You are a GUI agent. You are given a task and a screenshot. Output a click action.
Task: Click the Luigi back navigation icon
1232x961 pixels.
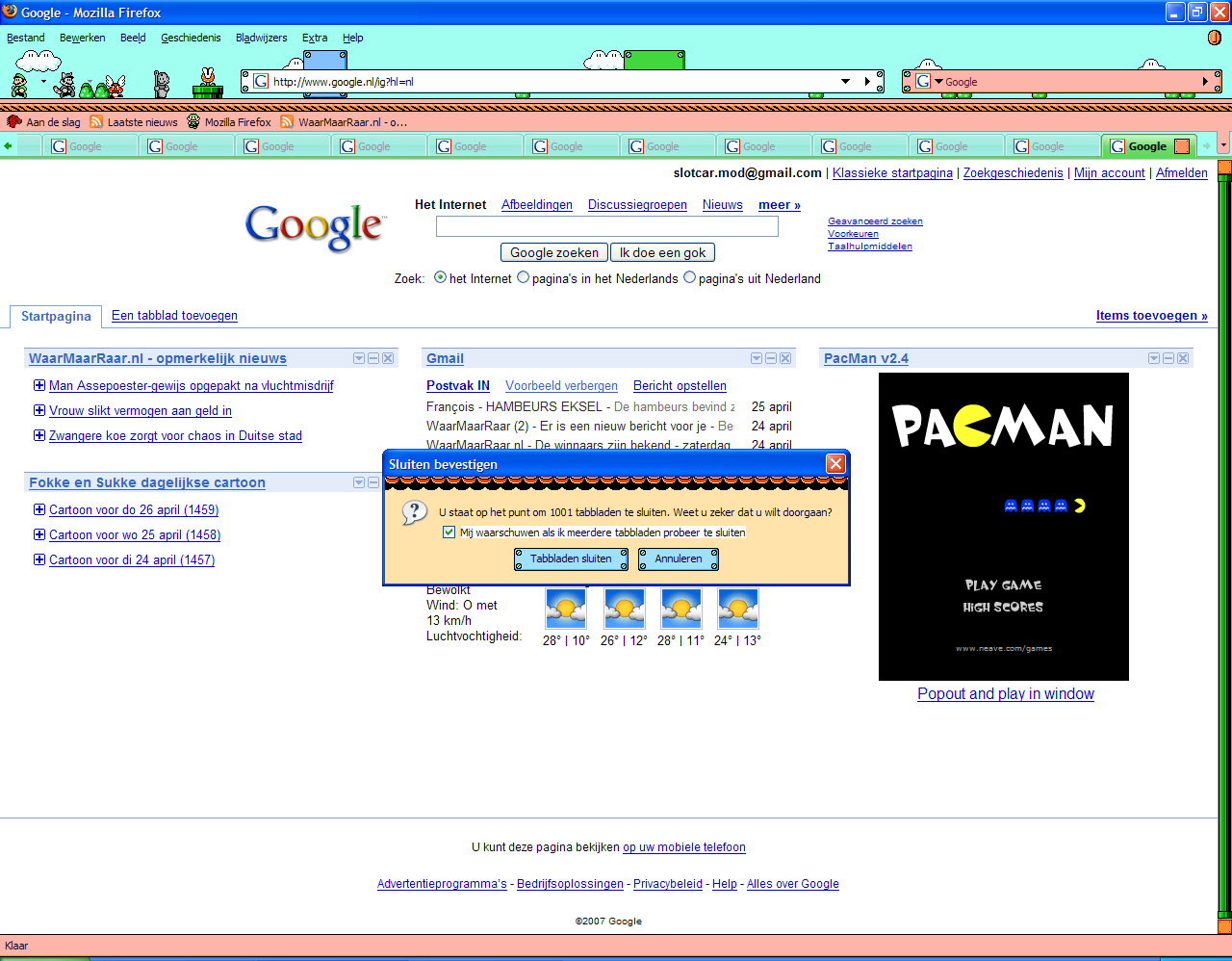point(19,85)
